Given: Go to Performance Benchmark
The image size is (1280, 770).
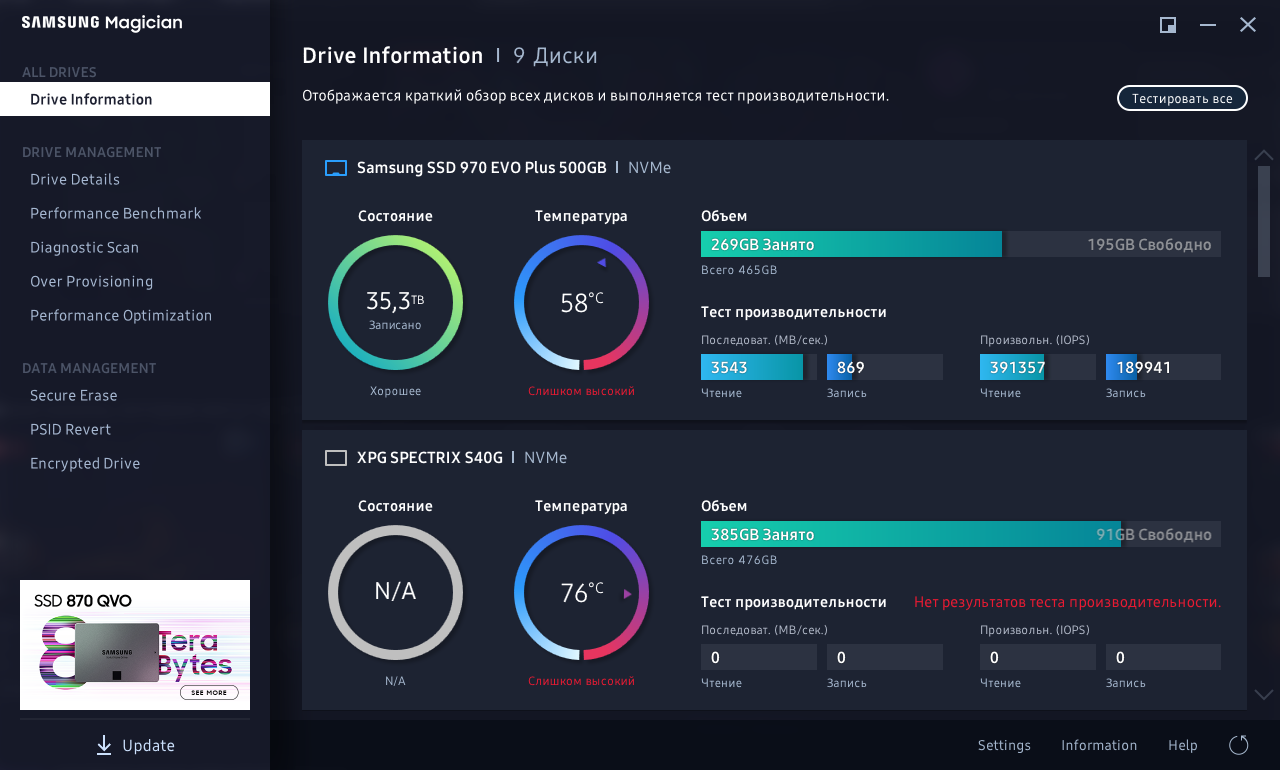Looking at the screenshot, I should pyautogui.click(x=116, y=213).
